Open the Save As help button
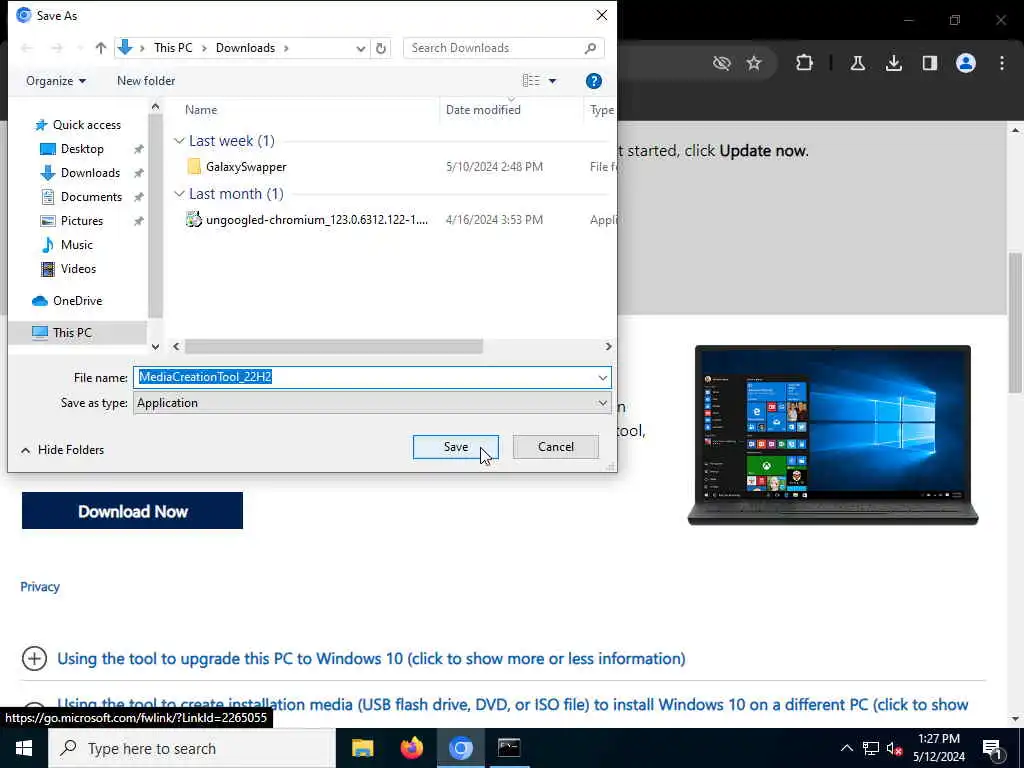The height and width of the screenshot is (768, 1024). click(594, 81)
